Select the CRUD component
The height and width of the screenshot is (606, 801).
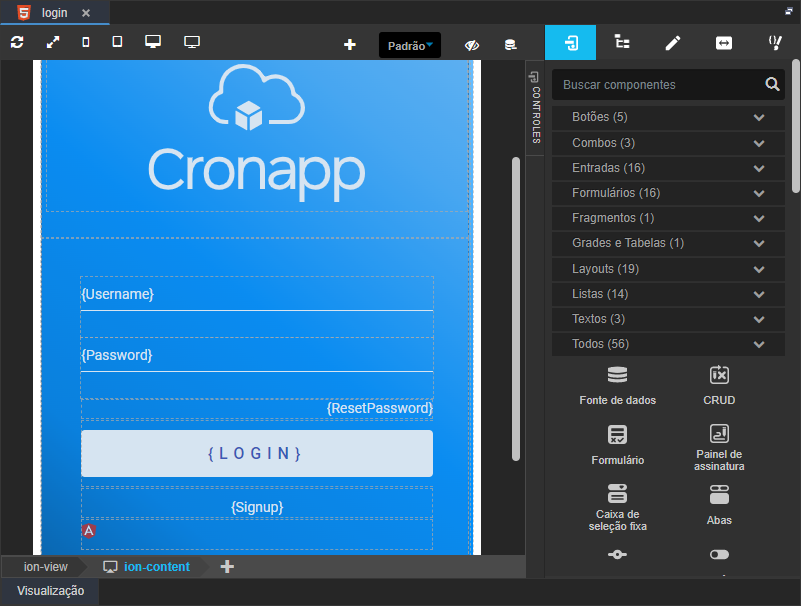click(719, 385)
